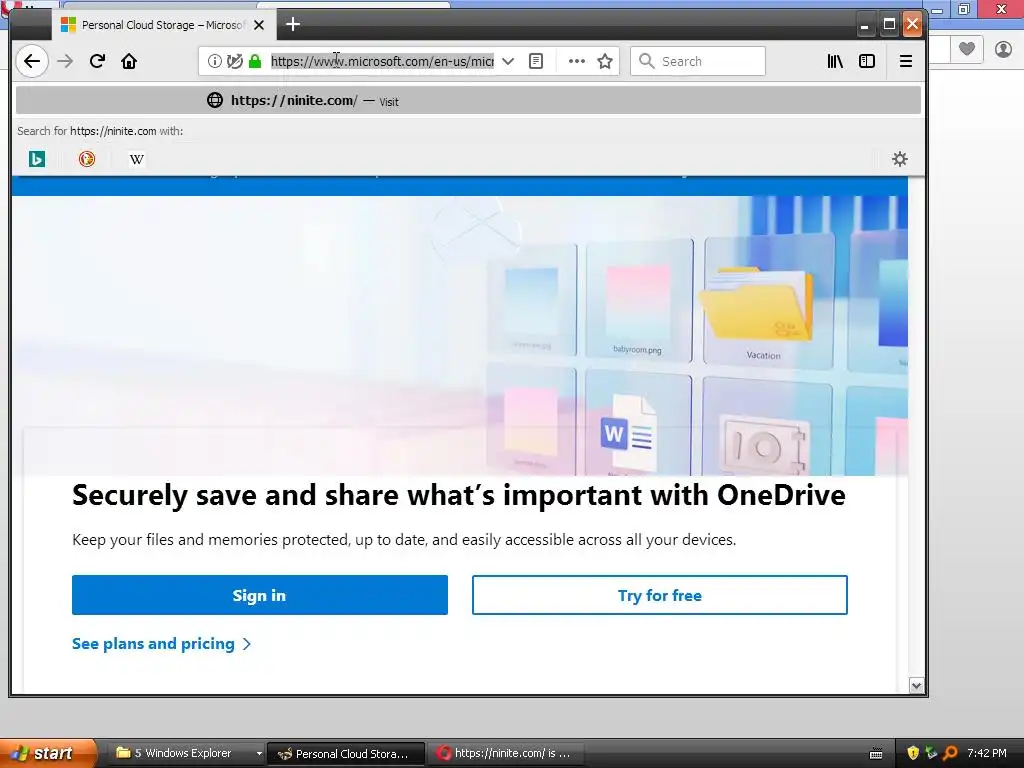Show site information via the info icon

(x=214, y=61)
